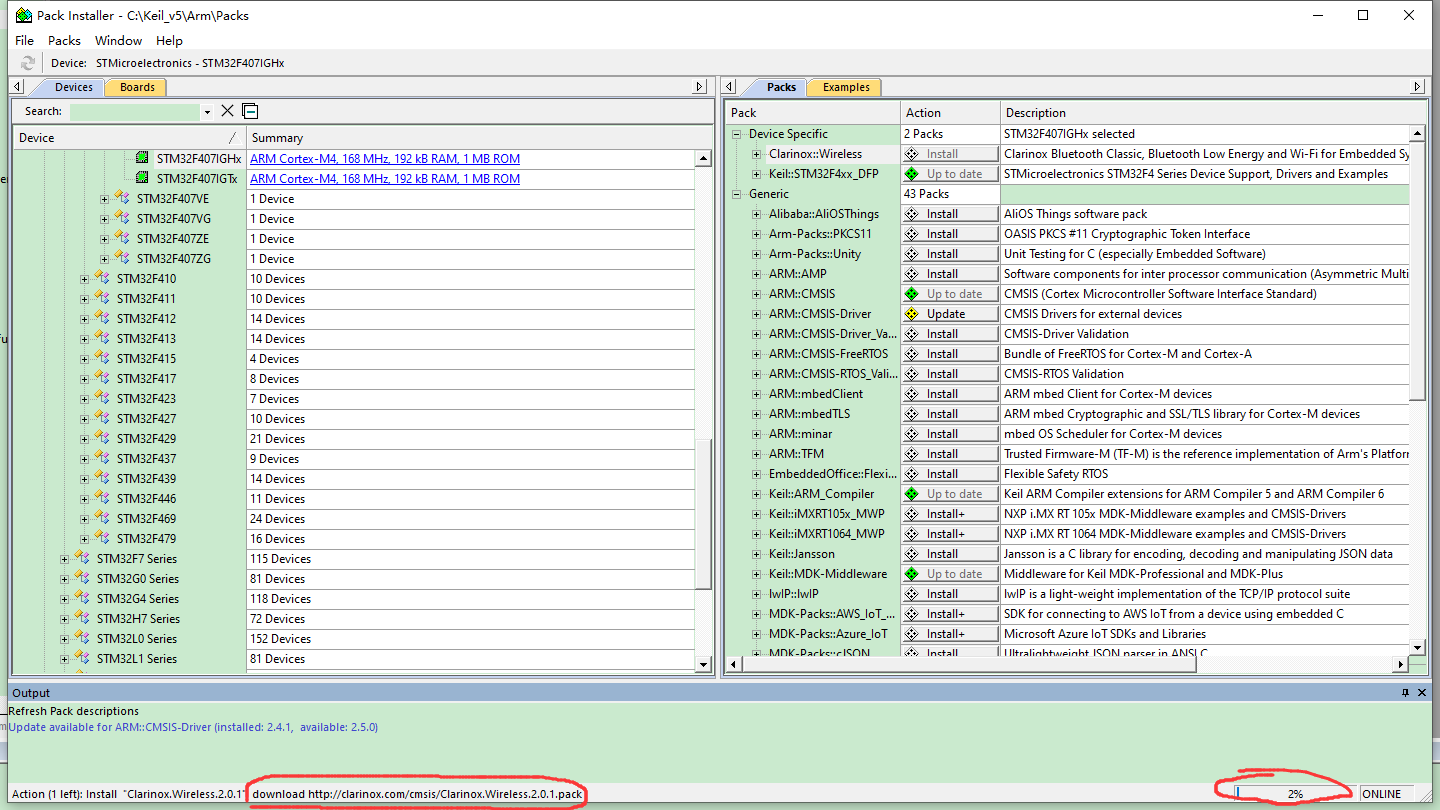Click the STM32F415 family icon

[x=102, y=358]
